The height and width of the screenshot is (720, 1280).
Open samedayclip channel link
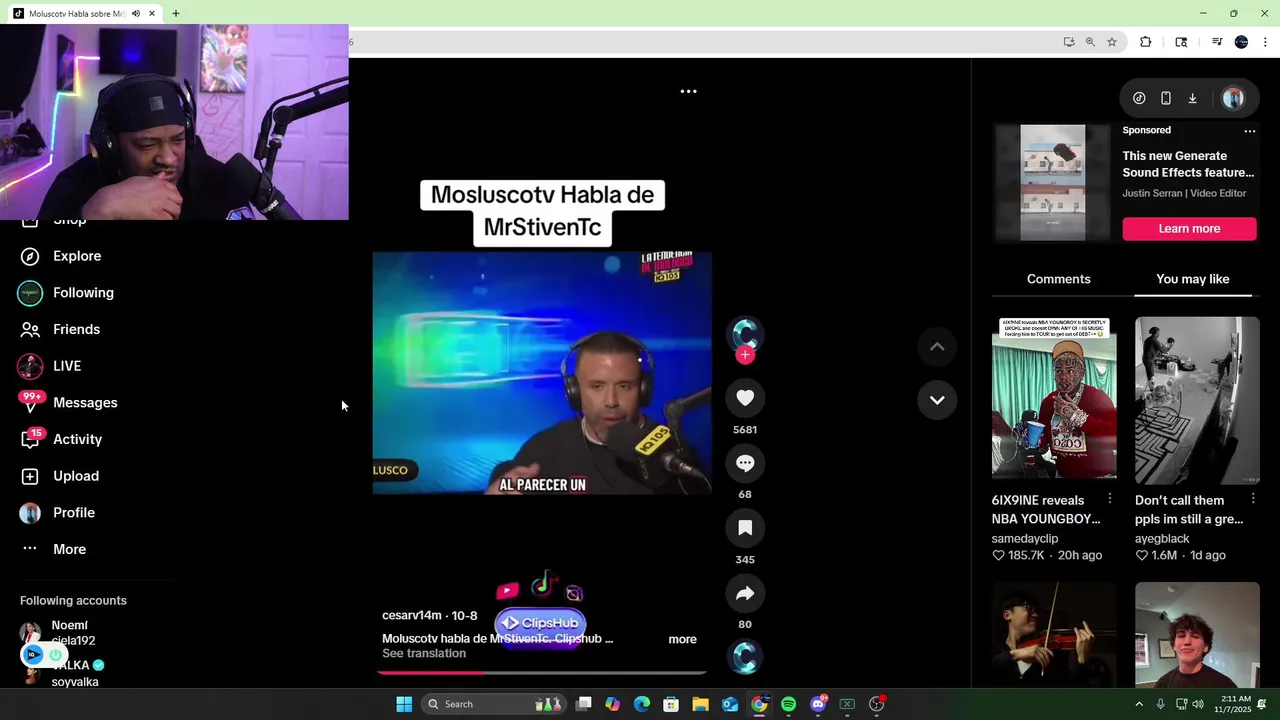pos(1025,539)
